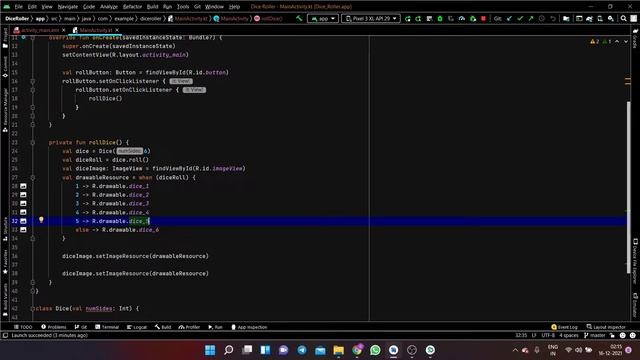Open the App Inspection tool window
The height and width of the screenshot is (360, 640).
tap(249, 327)
